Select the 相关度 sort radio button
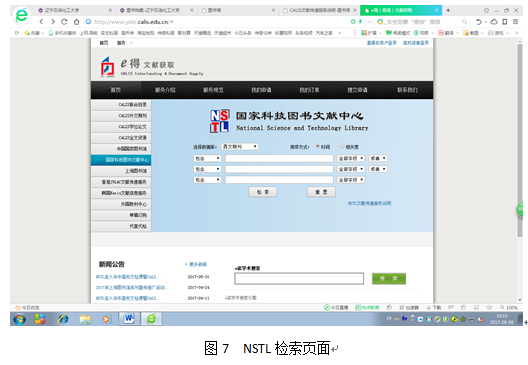The height and width of the screenshot is (365, 528). point(342,146)
